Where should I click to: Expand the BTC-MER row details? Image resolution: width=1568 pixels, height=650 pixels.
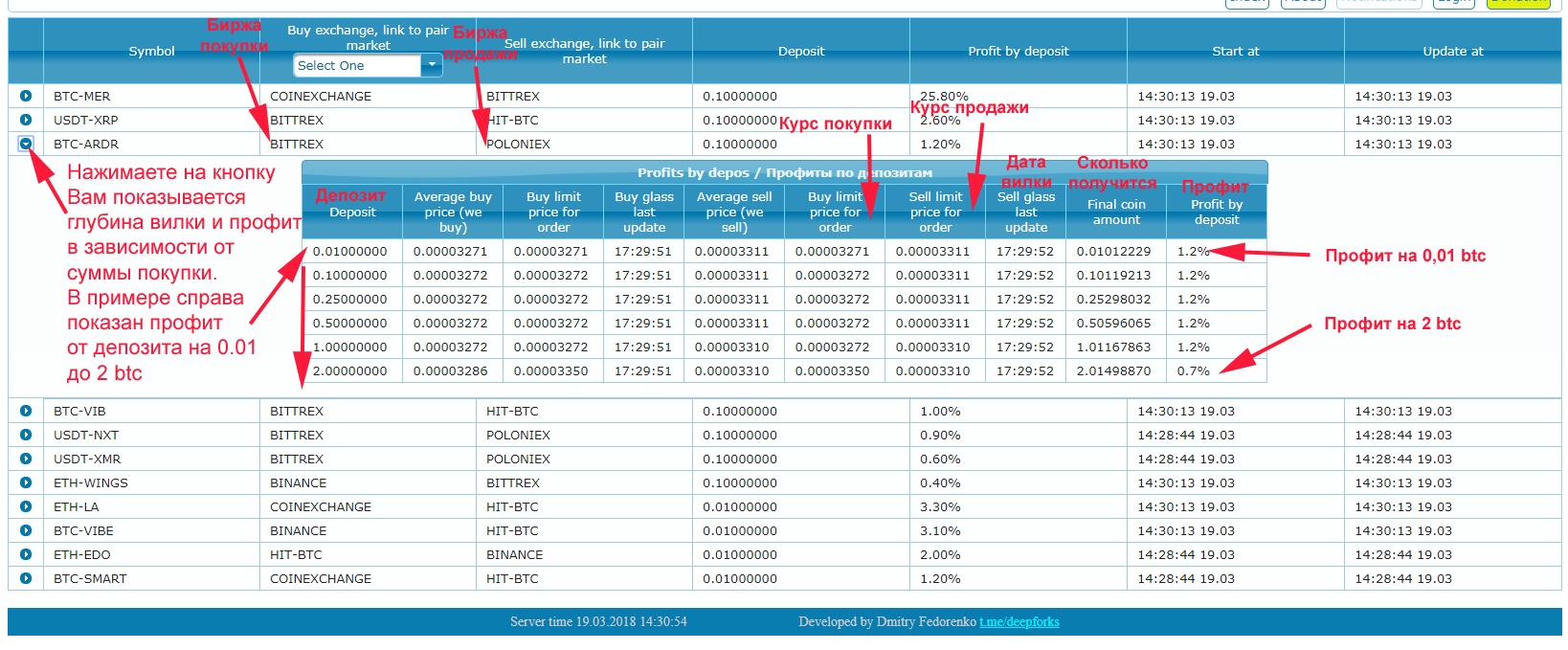26,96
